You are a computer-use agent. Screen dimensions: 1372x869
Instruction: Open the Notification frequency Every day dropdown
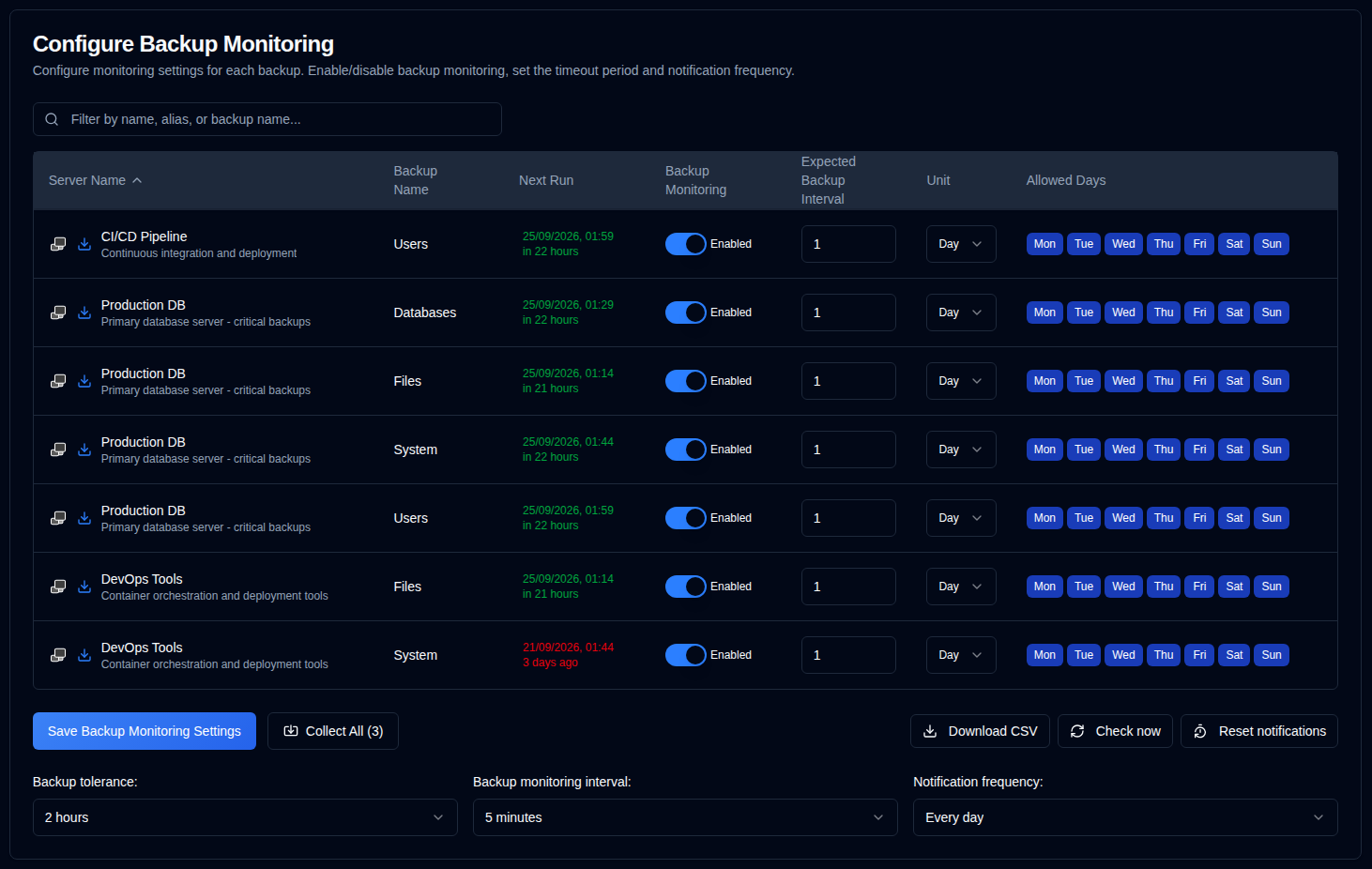click(x=1125, y=817)
